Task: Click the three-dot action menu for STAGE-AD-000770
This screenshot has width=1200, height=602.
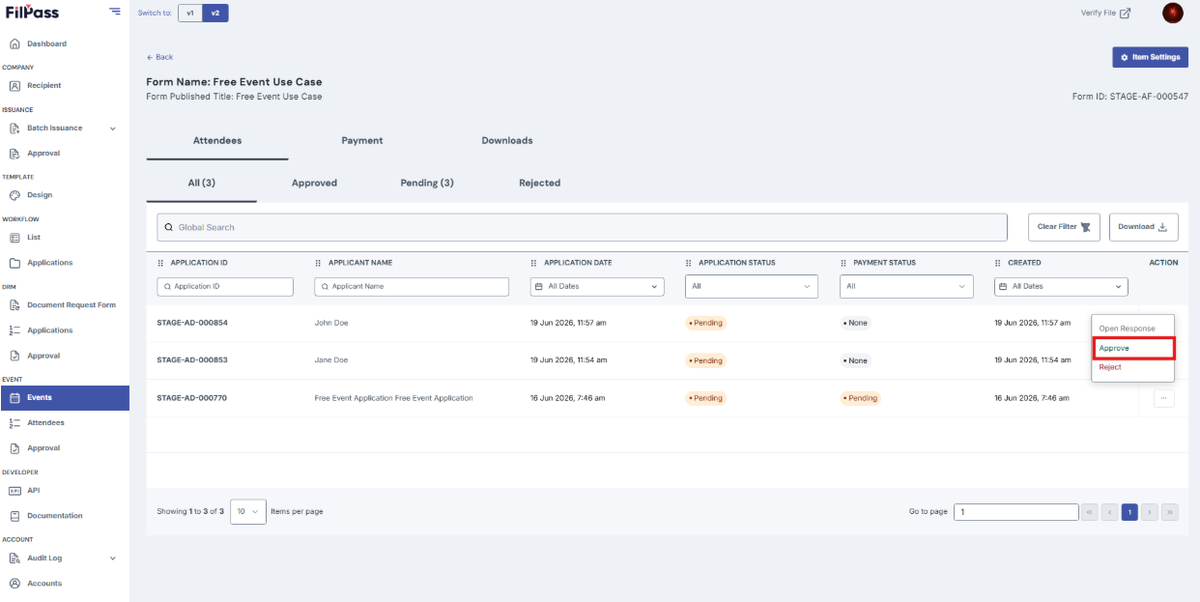Action: 1164,398
